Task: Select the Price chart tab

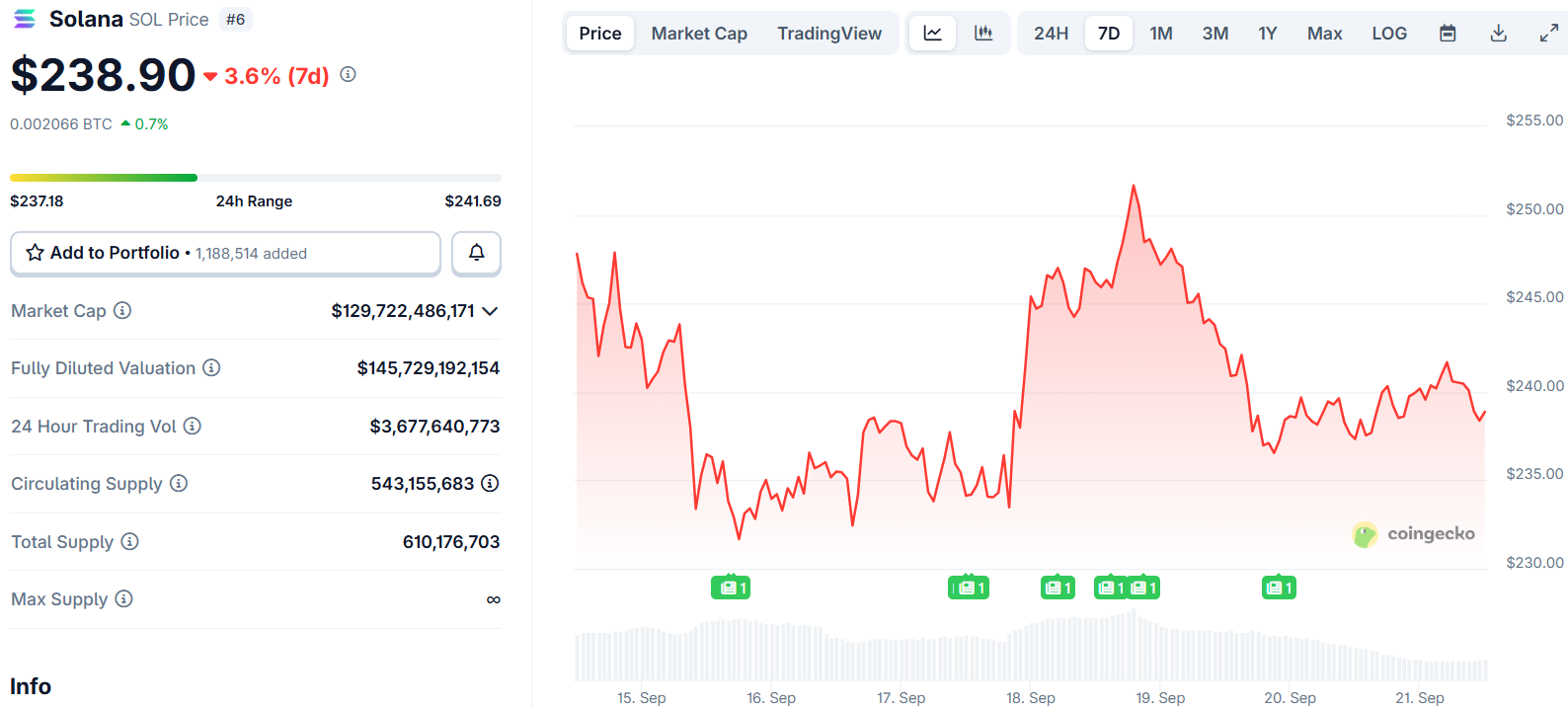Action: (x=600, y=34)
